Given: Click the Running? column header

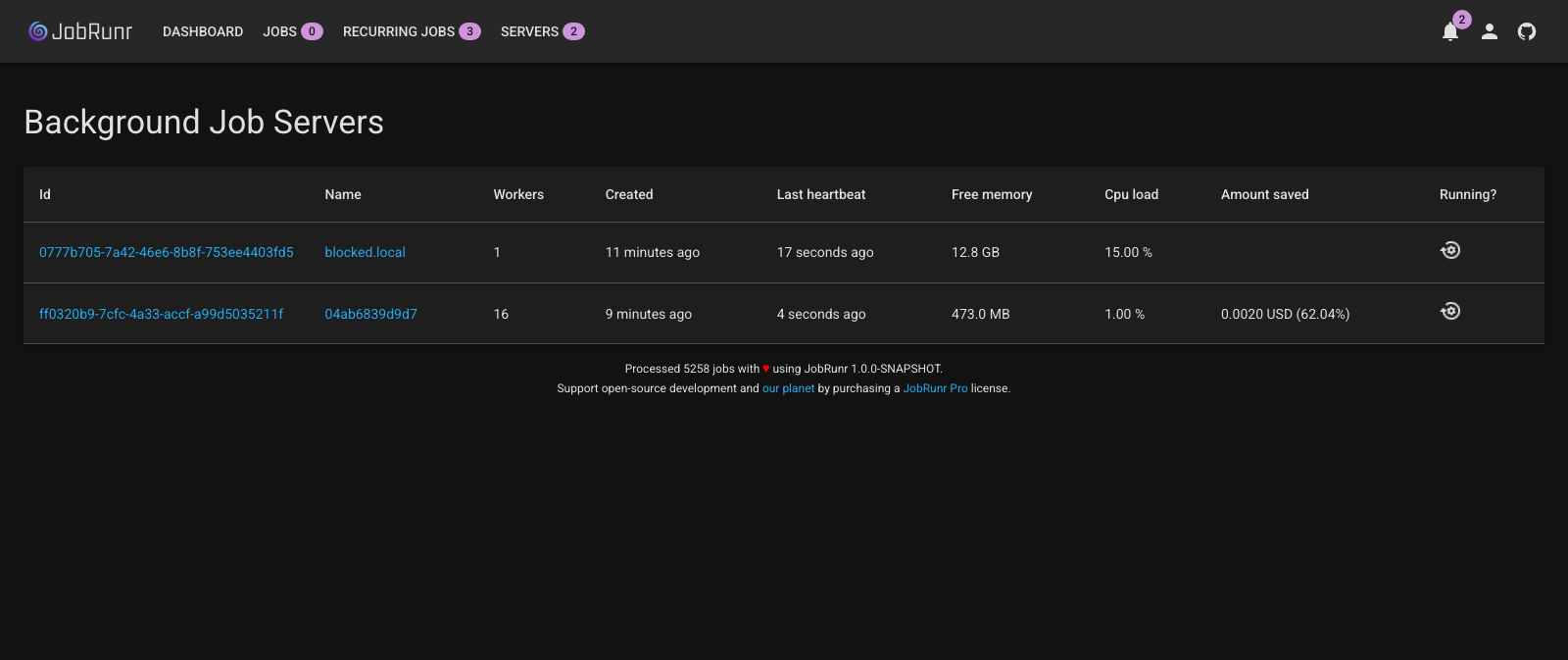Looking at the screenshot, I should [x=1468, y=194].
